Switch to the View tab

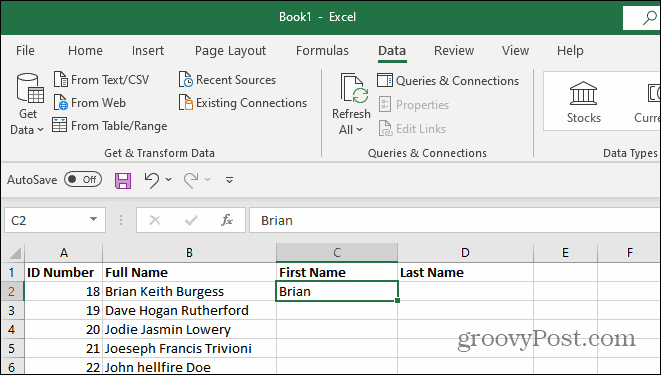[515, 51]
